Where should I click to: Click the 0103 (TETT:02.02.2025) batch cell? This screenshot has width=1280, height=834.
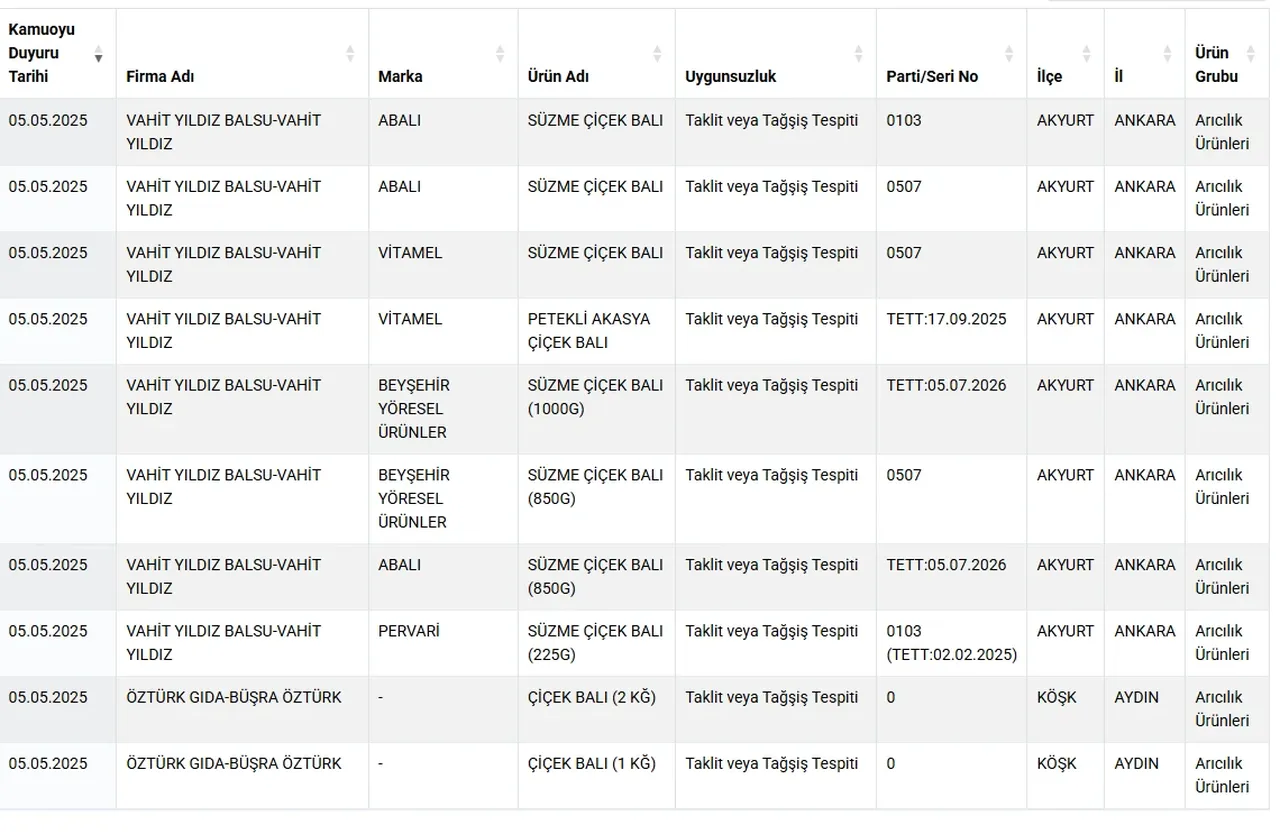point(951,643)
